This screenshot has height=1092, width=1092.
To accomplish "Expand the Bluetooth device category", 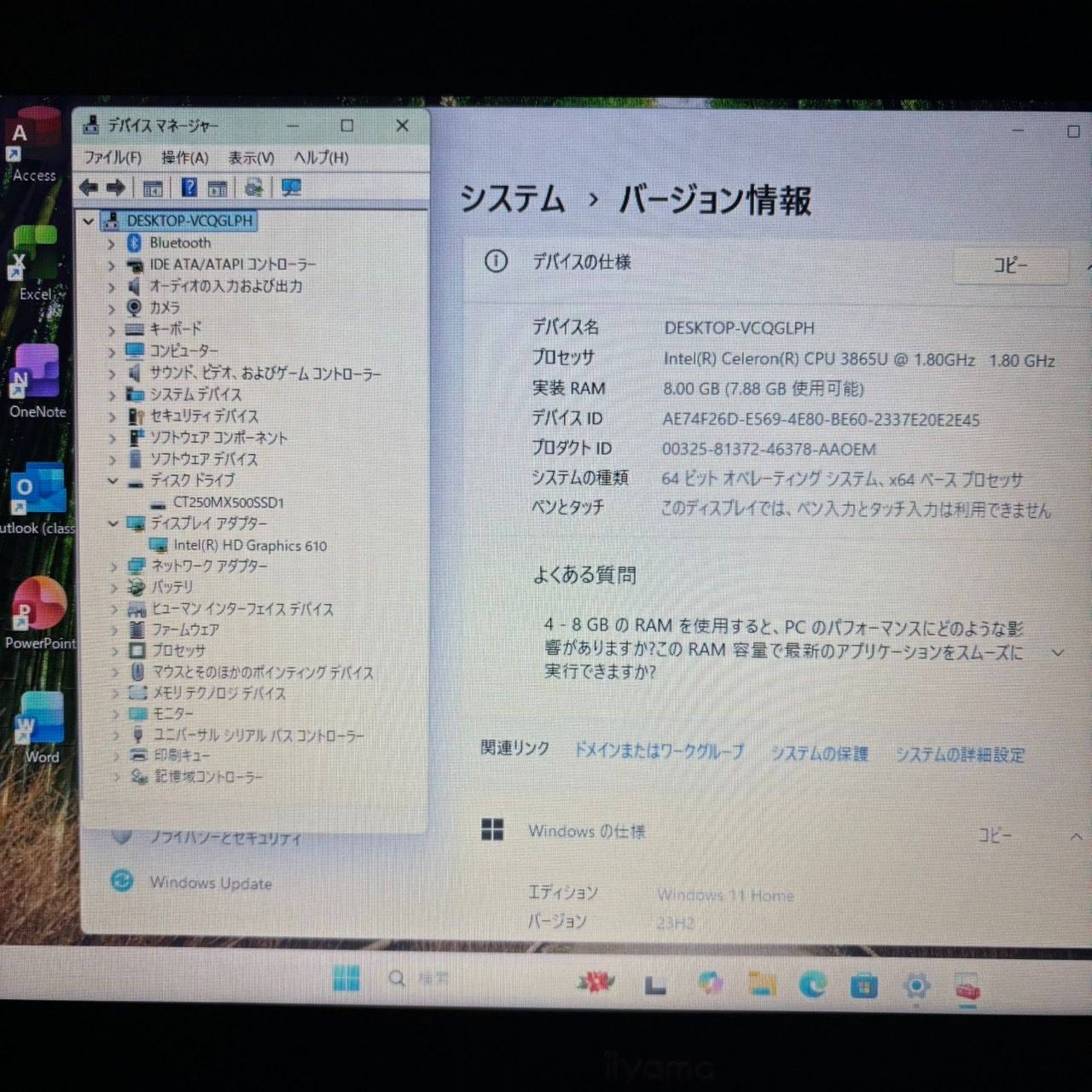I will tap(112, 242).
